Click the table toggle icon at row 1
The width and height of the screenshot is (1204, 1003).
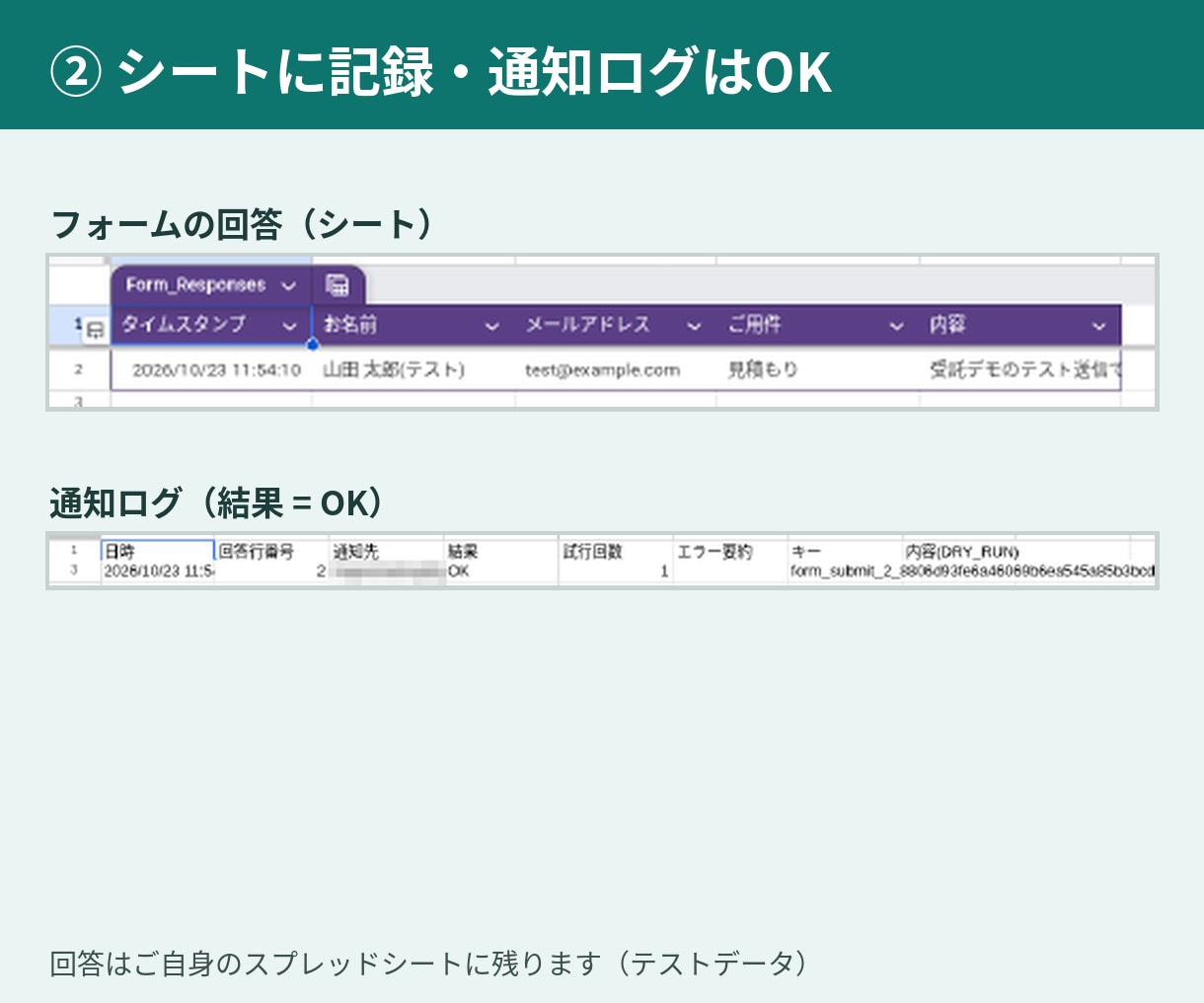pos(95,331)
